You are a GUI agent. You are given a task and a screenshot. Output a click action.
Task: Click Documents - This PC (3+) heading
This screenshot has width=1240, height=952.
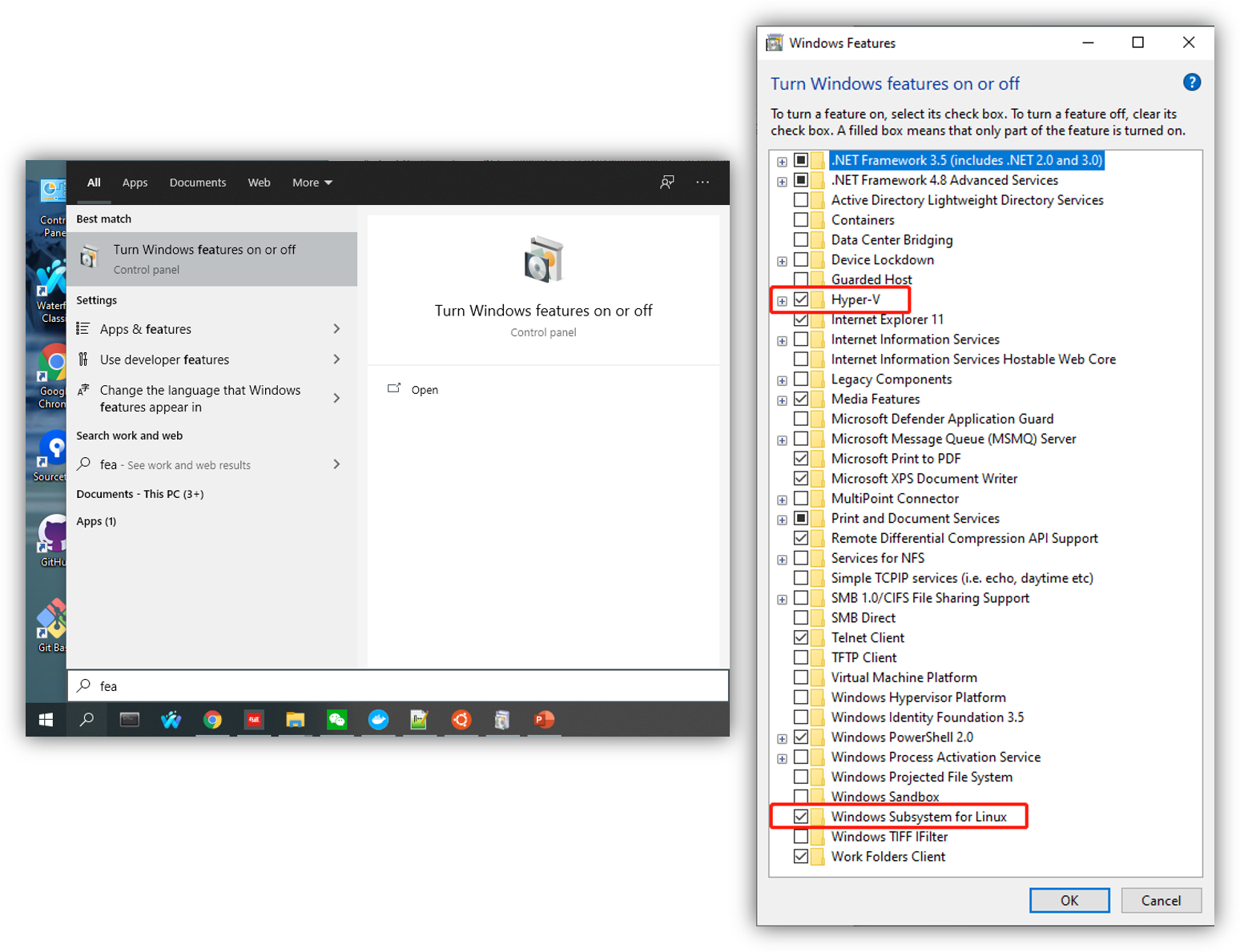[140, 494]
